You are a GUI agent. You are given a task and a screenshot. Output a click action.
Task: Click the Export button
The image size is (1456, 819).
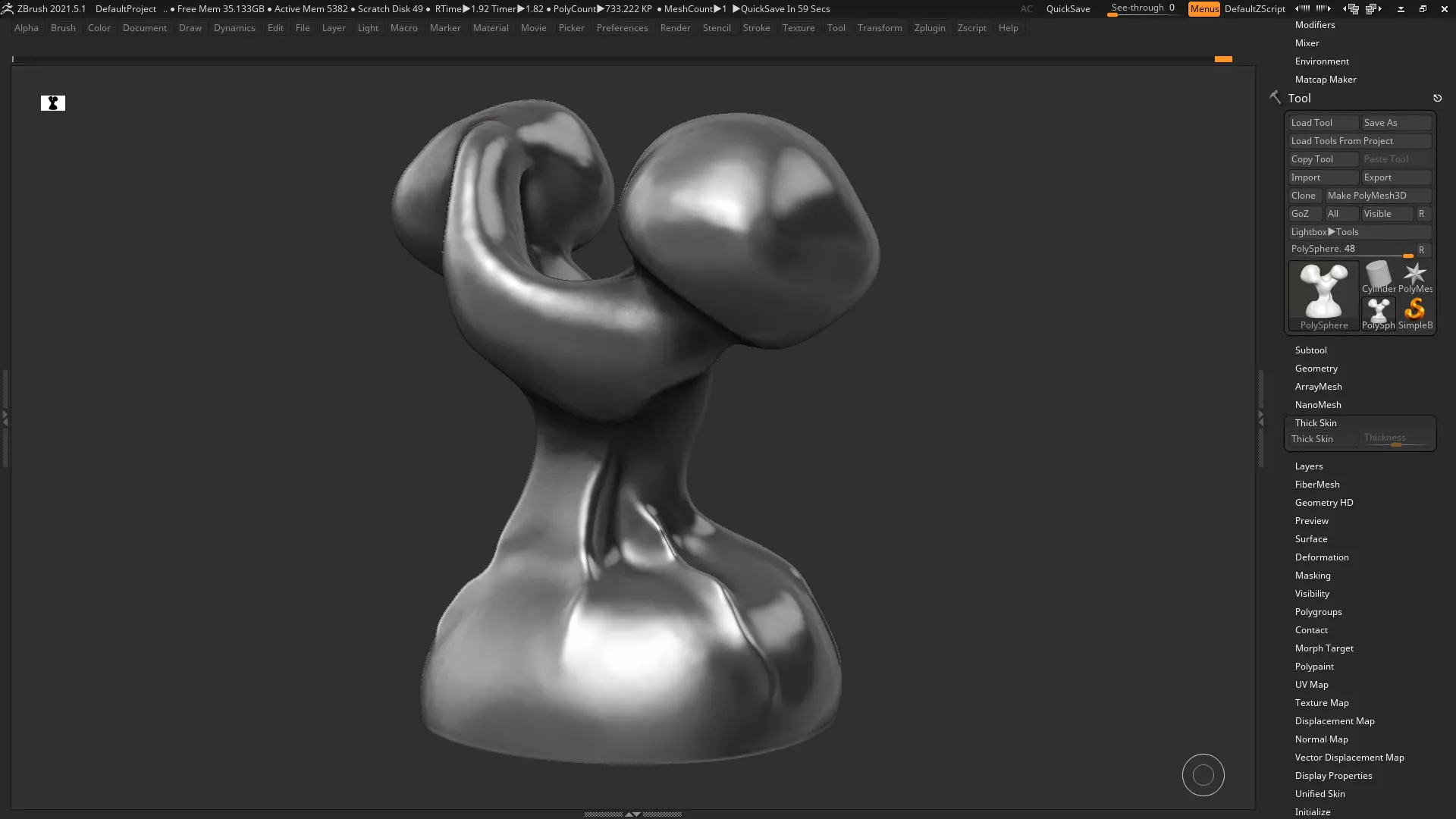tap(1396, 177)
